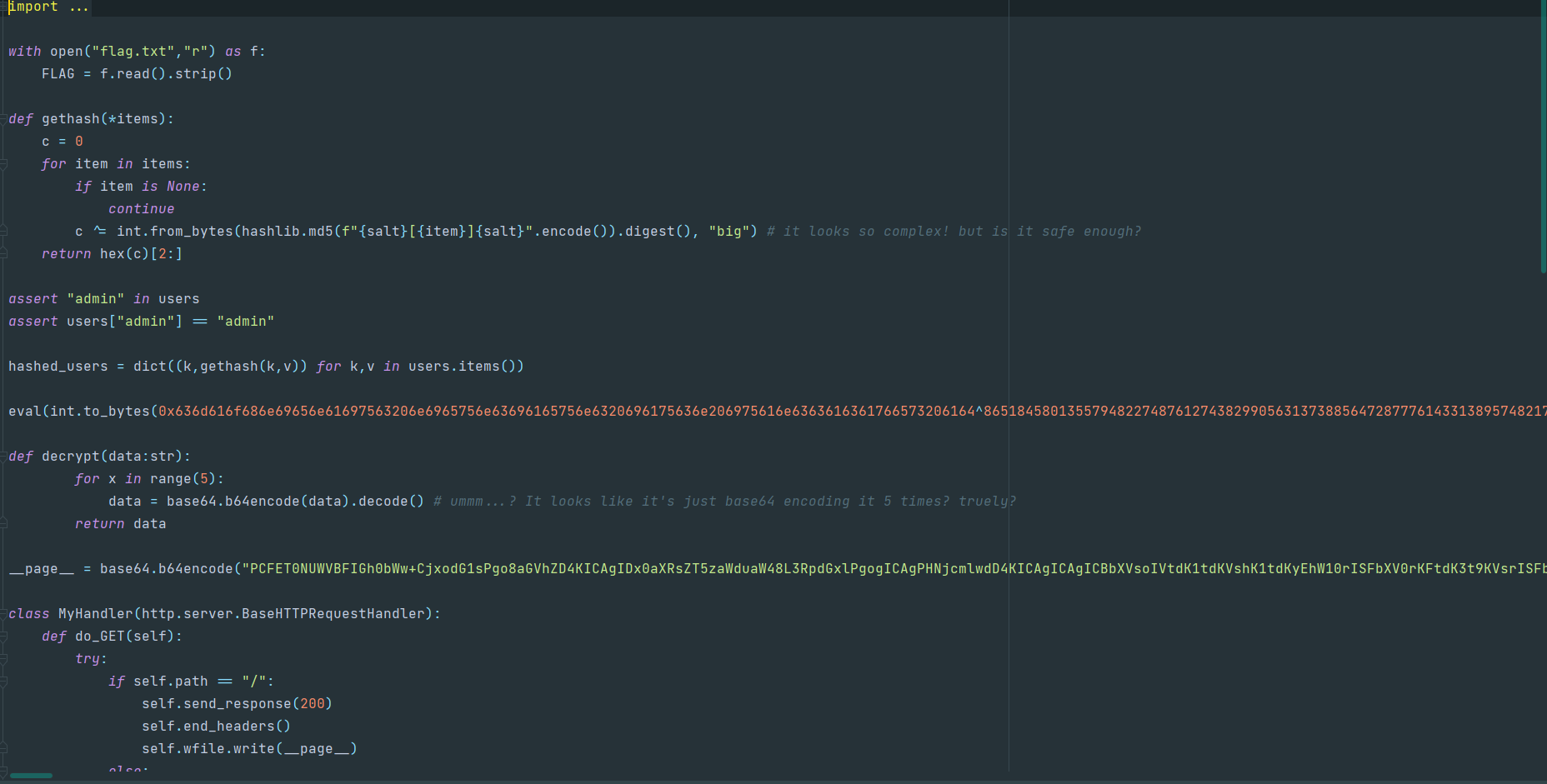Expand the folded import block
Screen dimensions: 1547x784
78,7
